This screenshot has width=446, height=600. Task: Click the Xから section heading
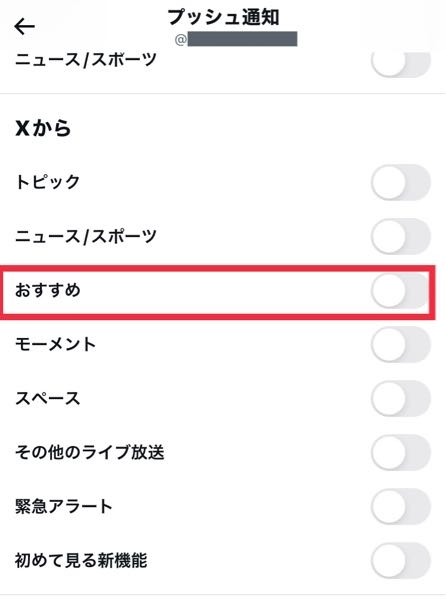[43, 128]
